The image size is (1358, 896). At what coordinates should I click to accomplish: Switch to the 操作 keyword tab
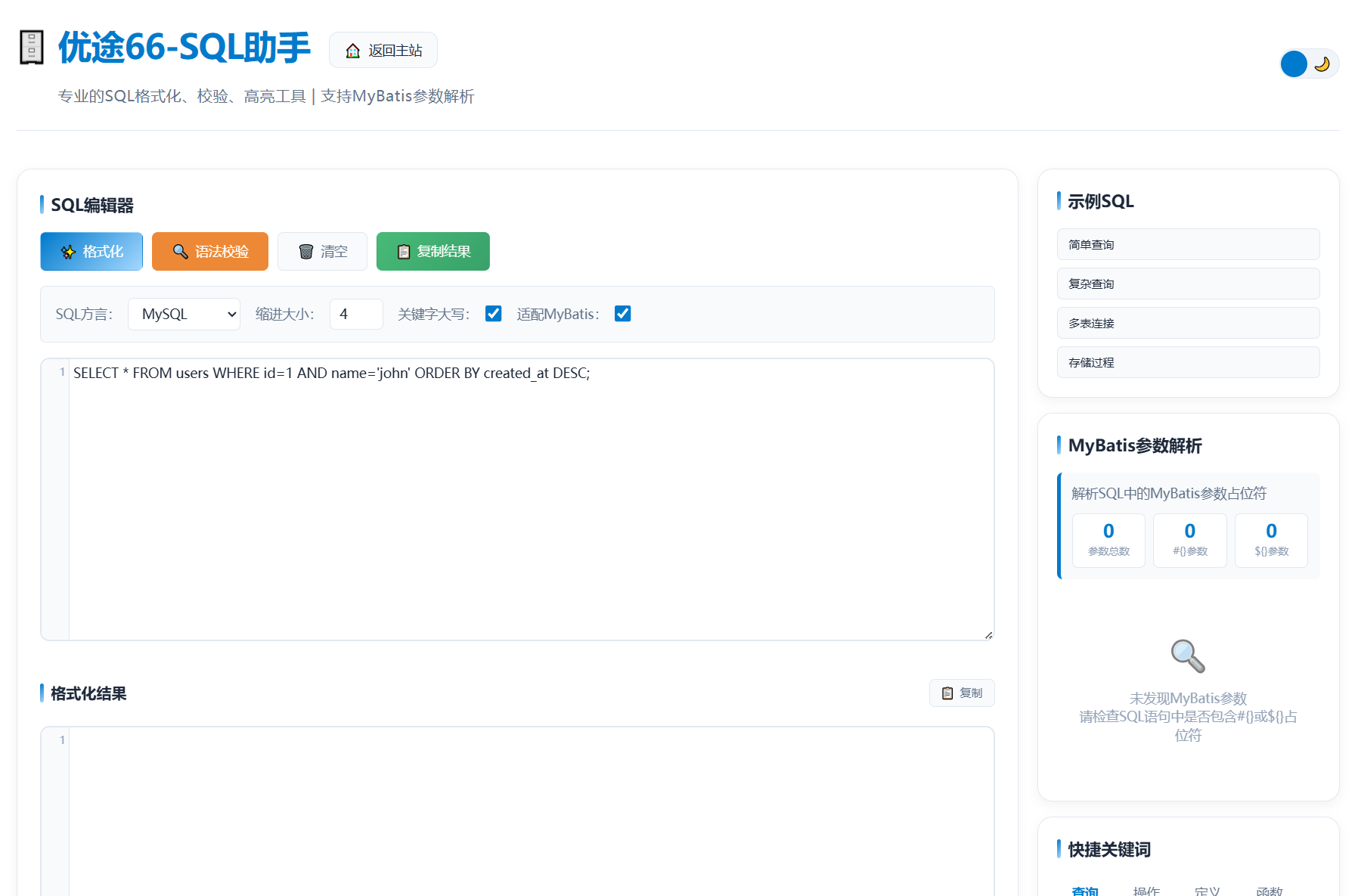[x=1146, y=891]
